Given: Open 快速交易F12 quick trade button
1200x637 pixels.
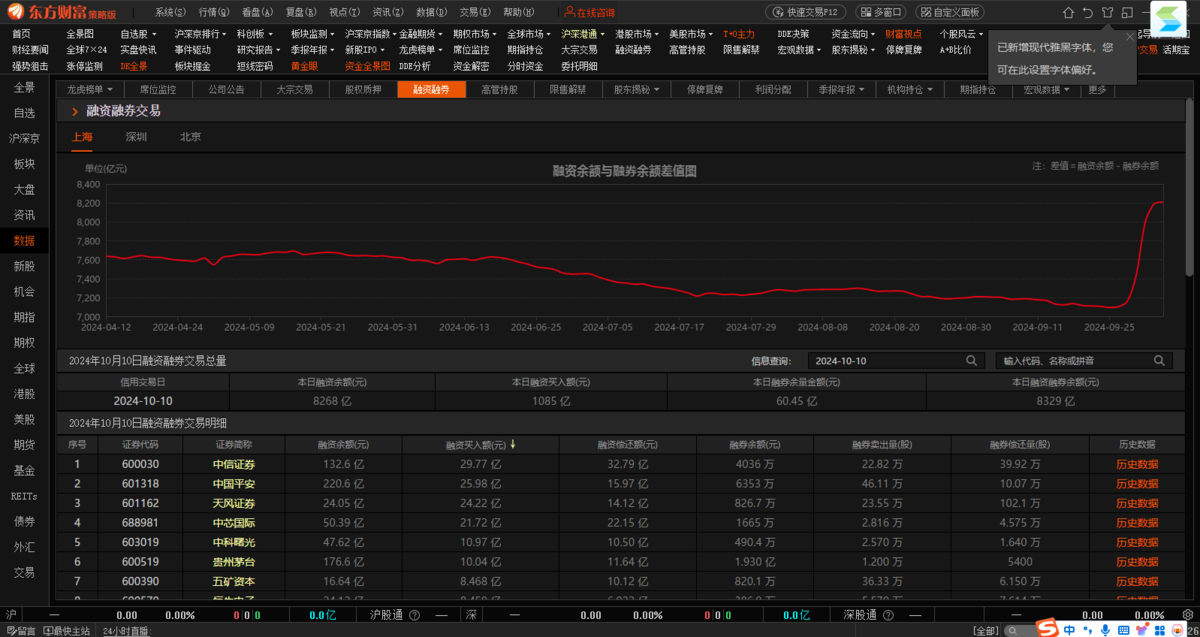Looking at the screenshot, I should click(x=806, y=12).
